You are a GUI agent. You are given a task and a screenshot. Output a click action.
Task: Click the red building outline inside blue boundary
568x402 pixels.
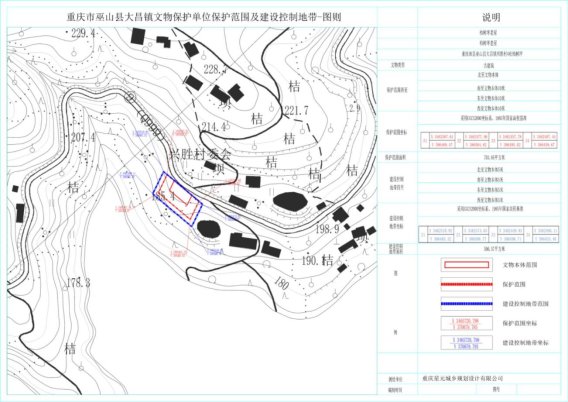click(x=178, y=198)
